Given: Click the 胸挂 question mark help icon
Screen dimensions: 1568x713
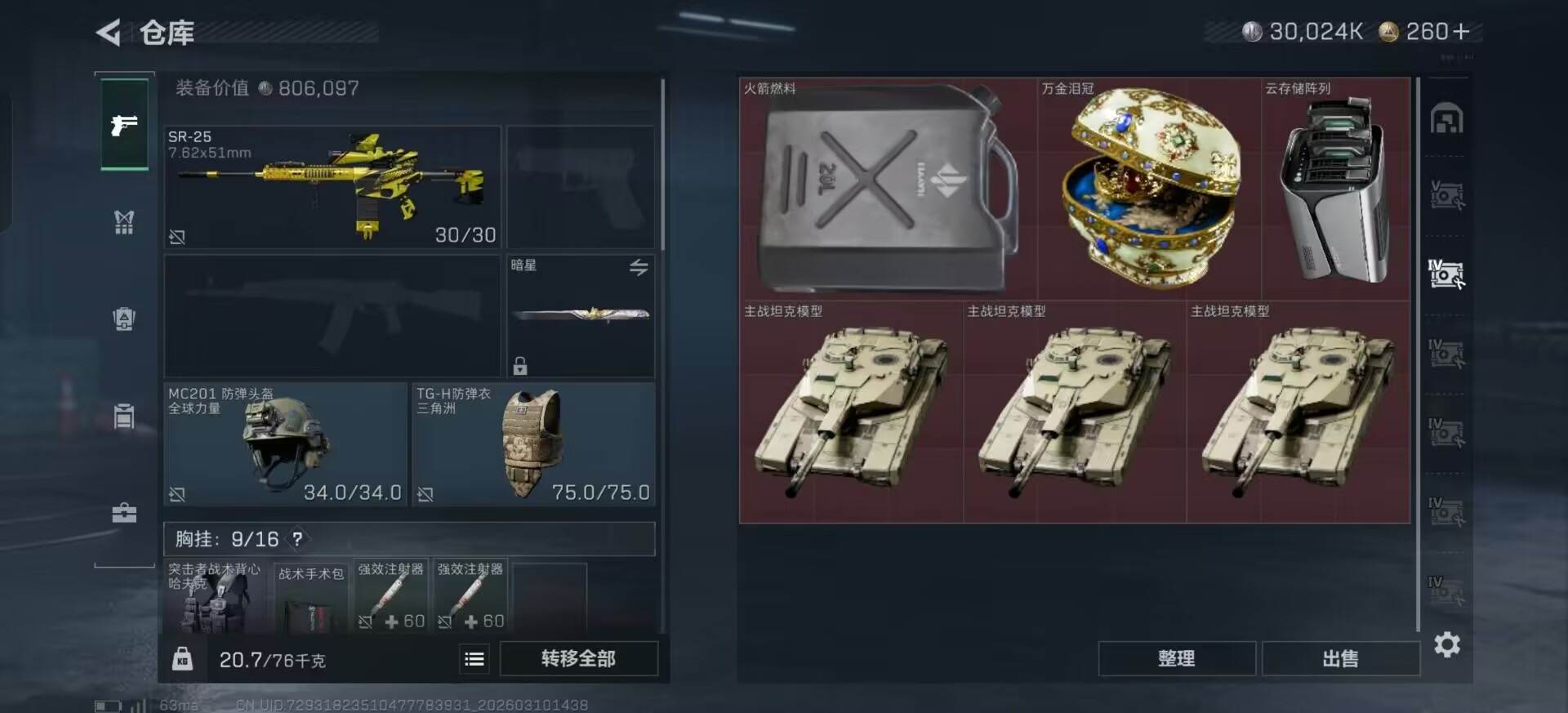Looking at the screenshot, I should point(297,539).
